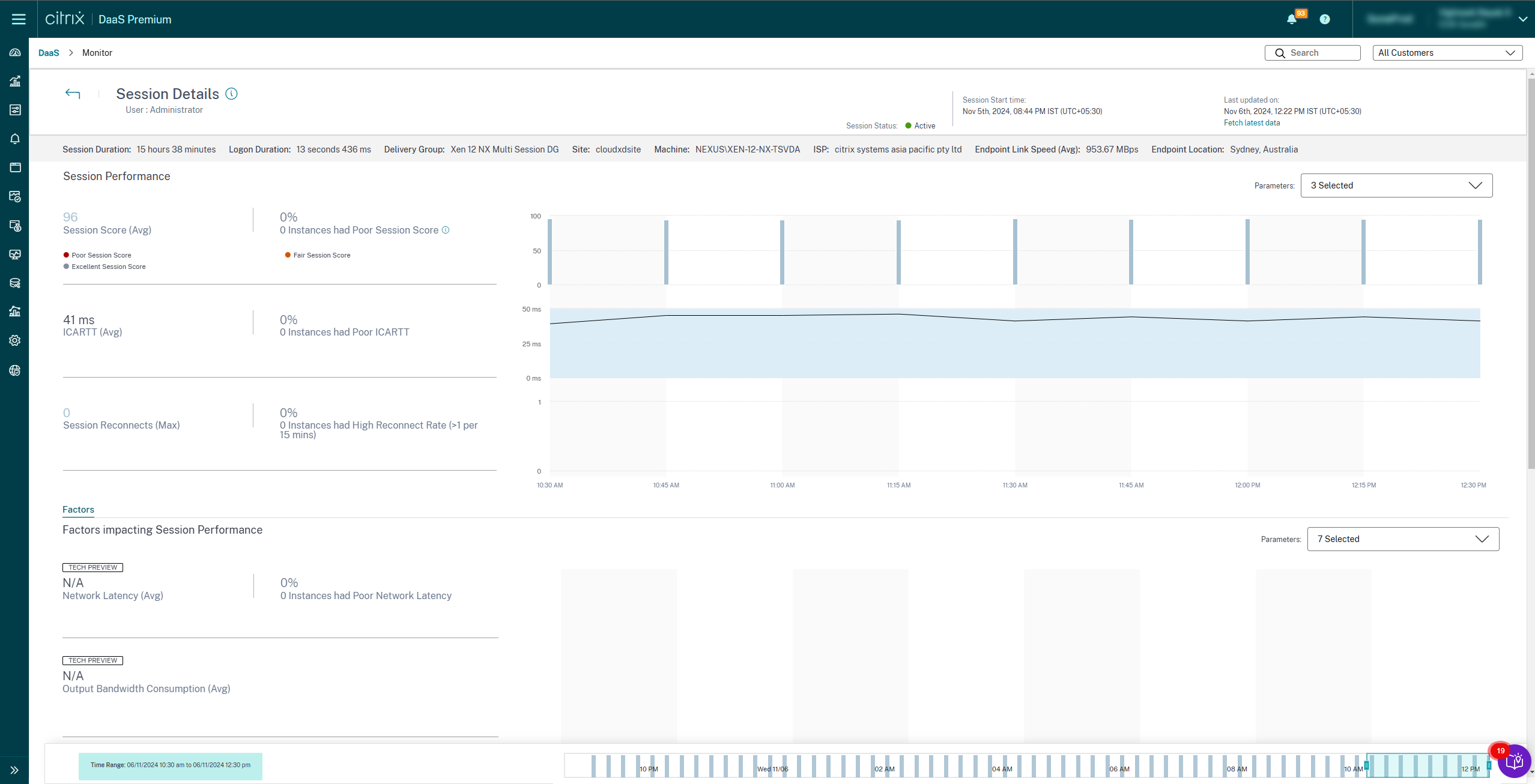Image resolution: width=1535 pixels, height=784 pixels.
Task: Open the alerts bell in the sidebar
Action: 15,139
